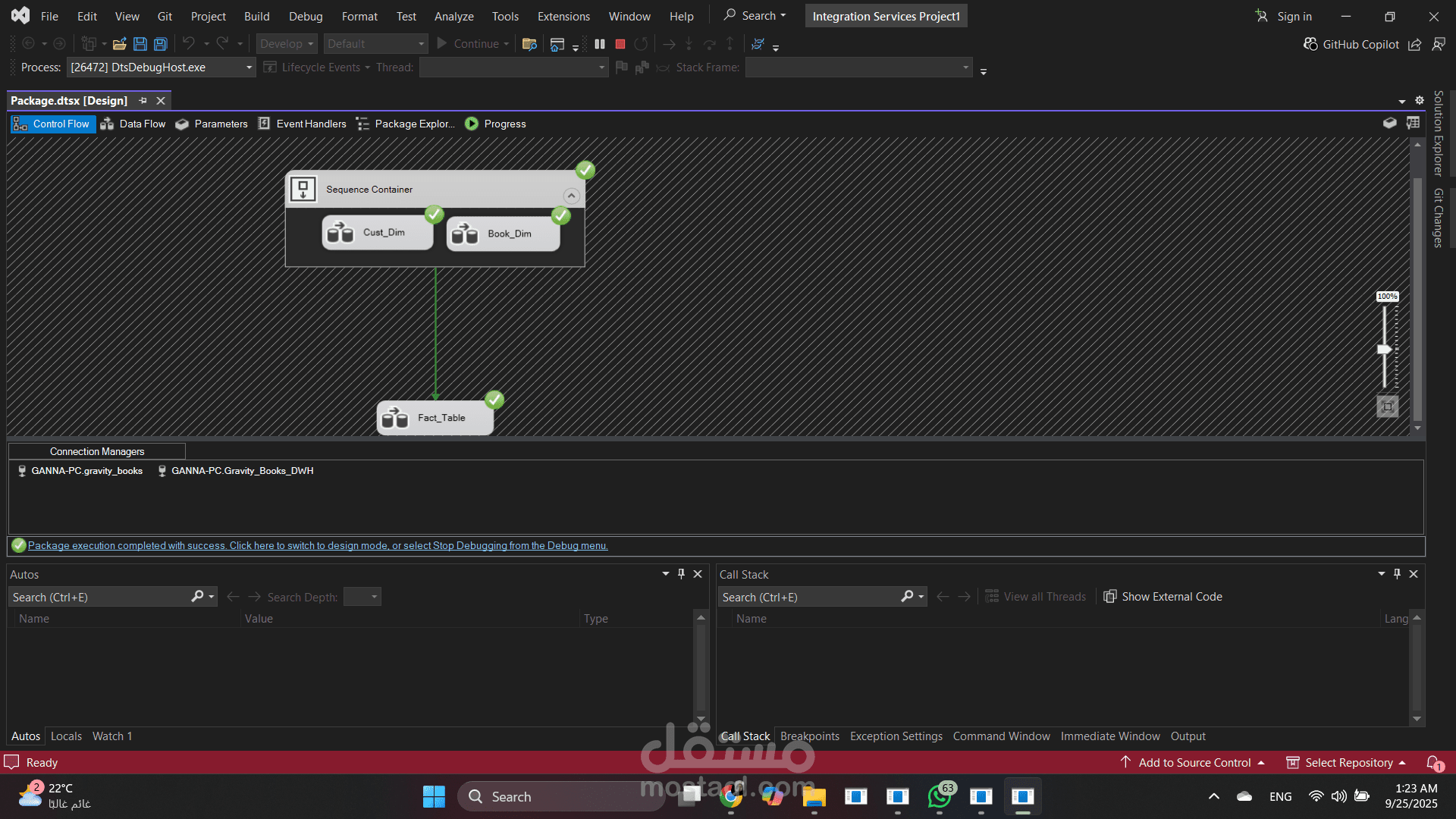Toggle auto-hide pin on Package.dtsx tab
This screenshot has width=1456, height=819.
pyautogui.click(x=143, y=101)
